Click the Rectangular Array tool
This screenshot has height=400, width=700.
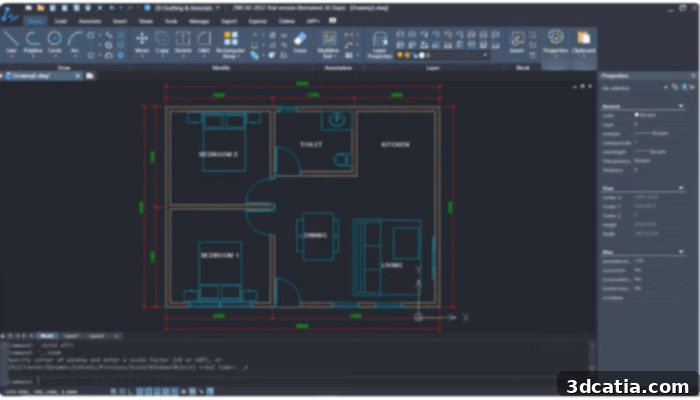(x=230, y=44)
